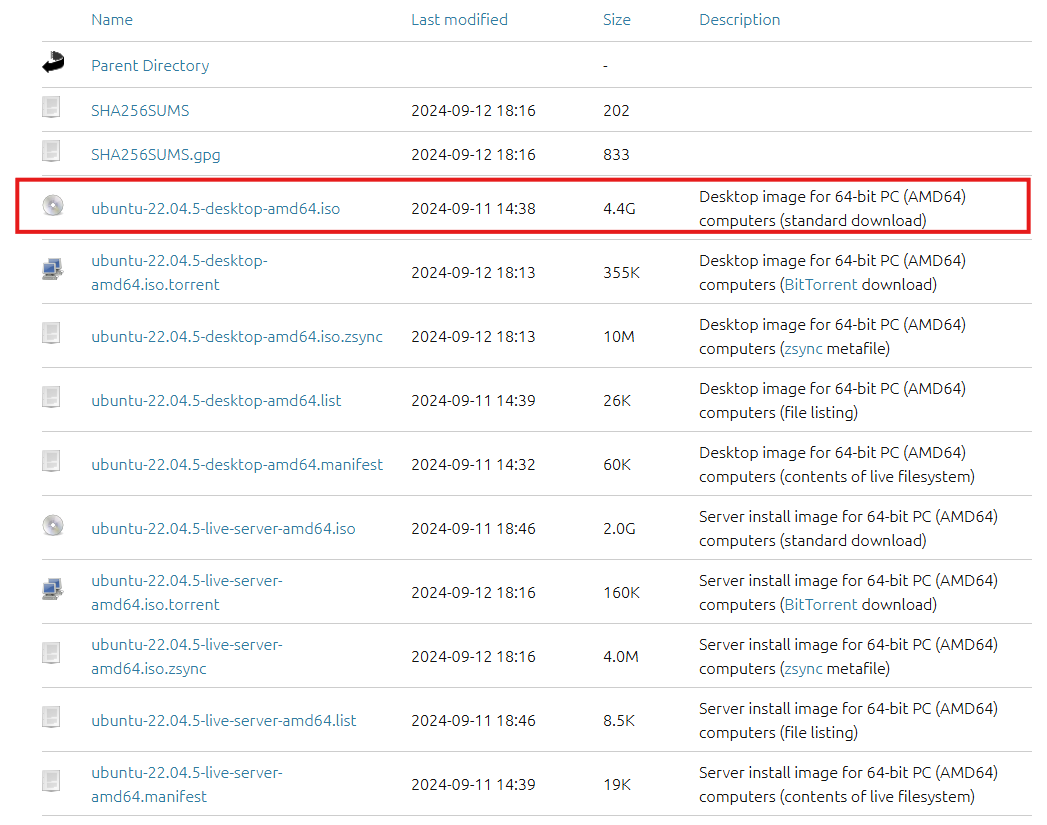Open ubuntu-22.04.5-live-server-amd64.iso.zsync link
1047x825 pixels.
click(187, 656)
